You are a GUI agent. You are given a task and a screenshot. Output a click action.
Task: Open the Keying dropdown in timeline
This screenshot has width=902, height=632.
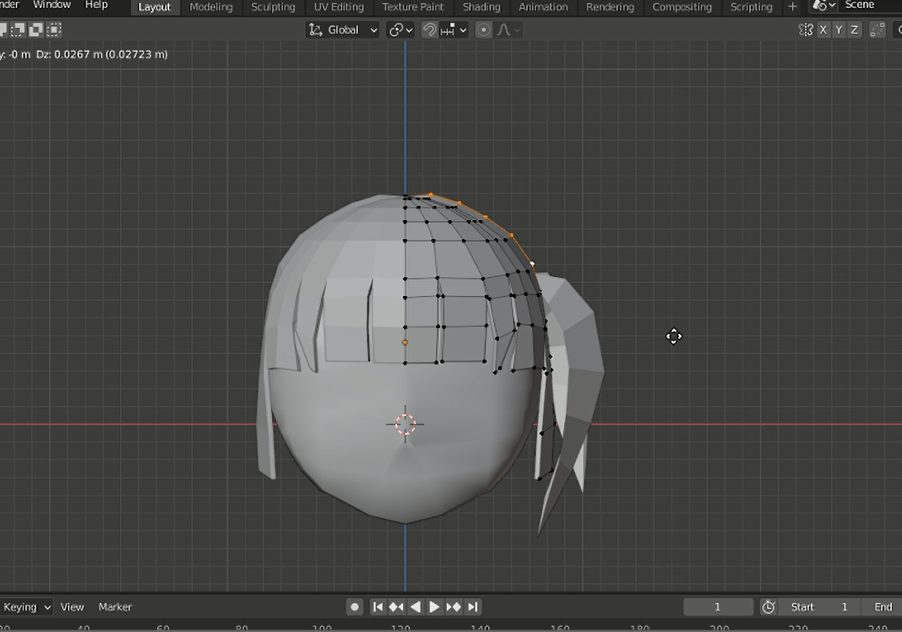point(26,607)
